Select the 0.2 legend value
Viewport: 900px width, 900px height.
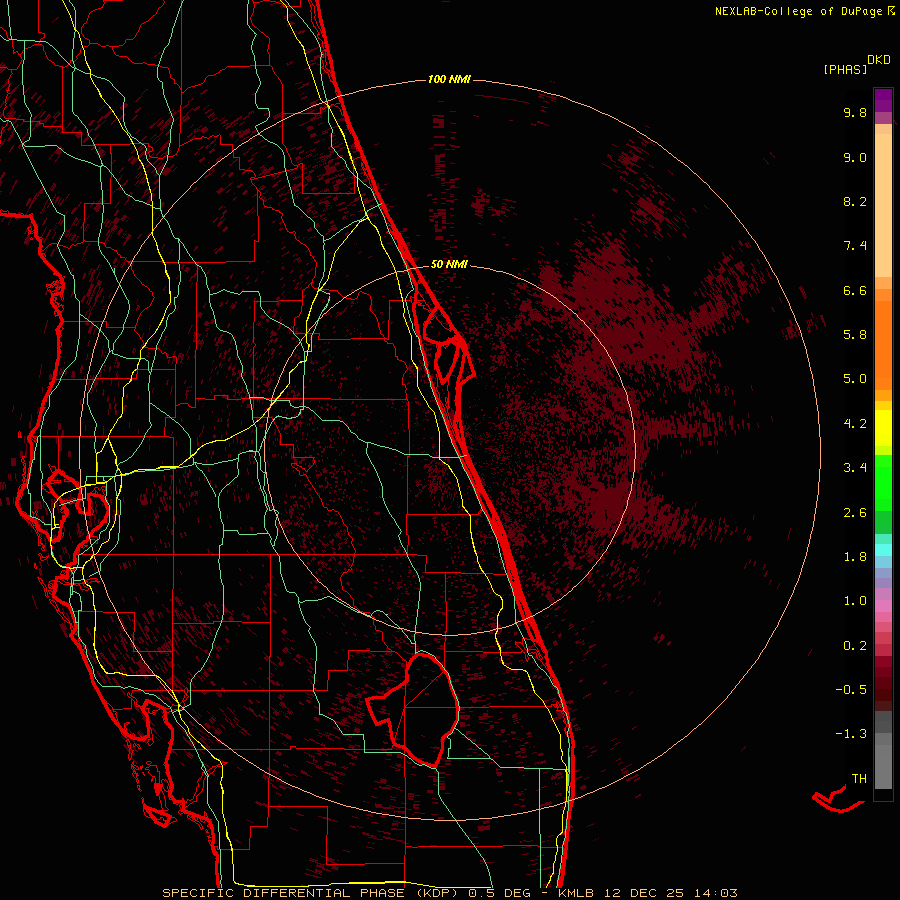(855, 646)
